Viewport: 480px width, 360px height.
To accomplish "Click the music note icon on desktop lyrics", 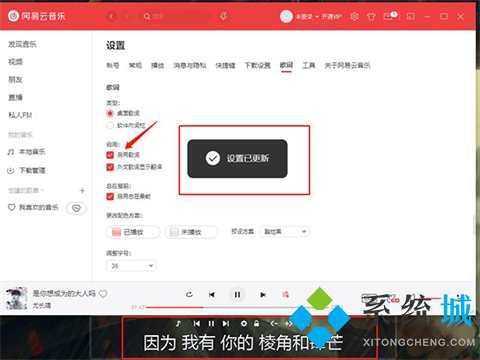I will (x=179, y=323).
